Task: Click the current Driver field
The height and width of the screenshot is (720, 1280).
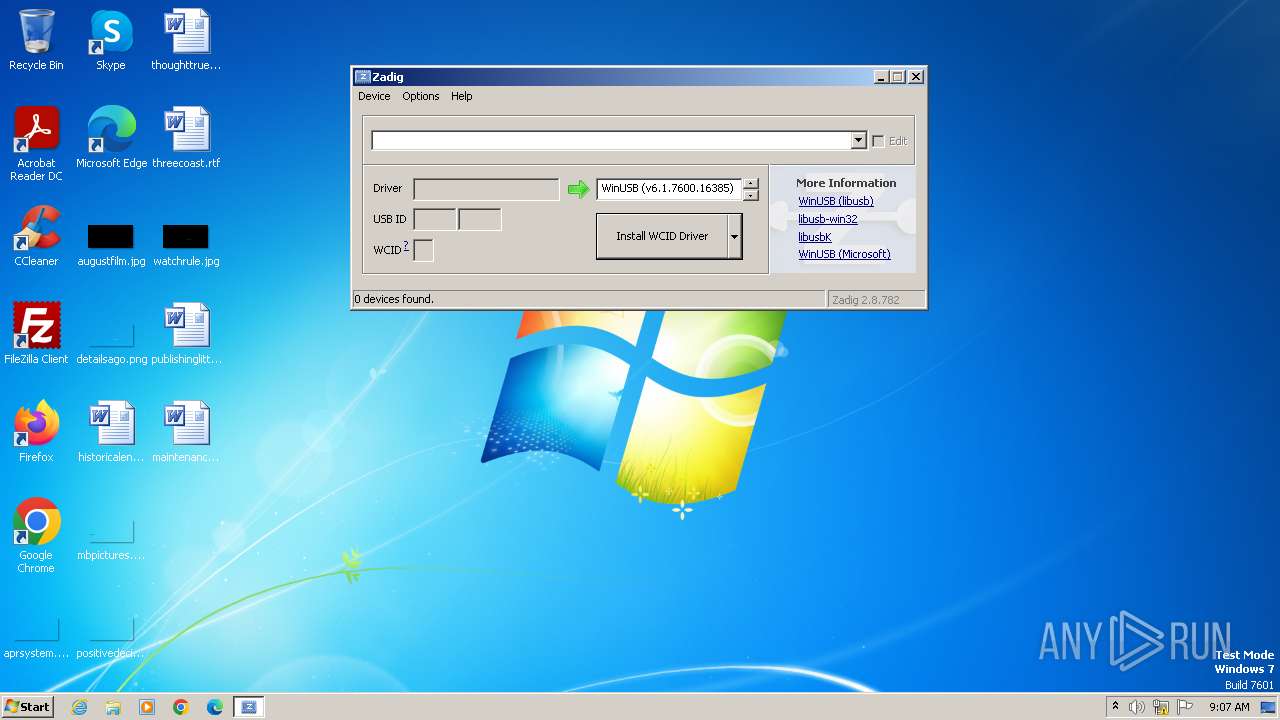Action: pos(486,189)
